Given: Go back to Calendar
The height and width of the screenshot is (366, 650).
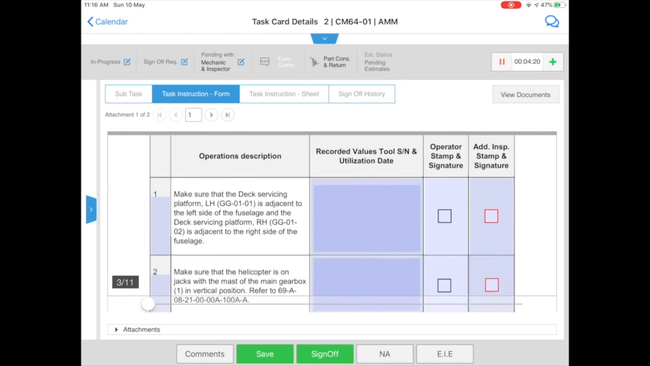Looking at the screenshot, I should coord(107,22).
